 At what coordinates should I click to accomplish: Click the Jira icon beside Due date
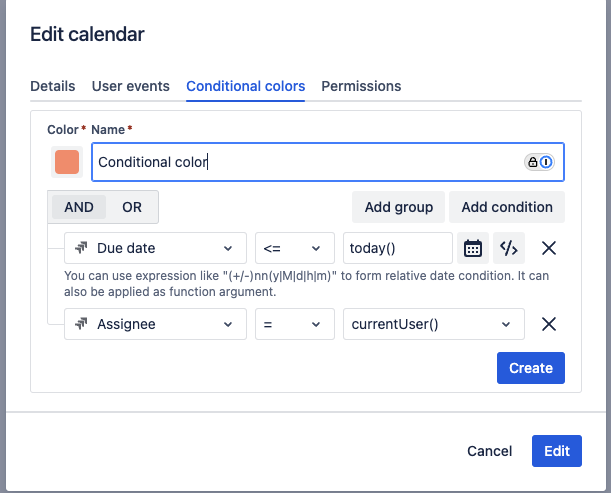click(x=81, y=248)
